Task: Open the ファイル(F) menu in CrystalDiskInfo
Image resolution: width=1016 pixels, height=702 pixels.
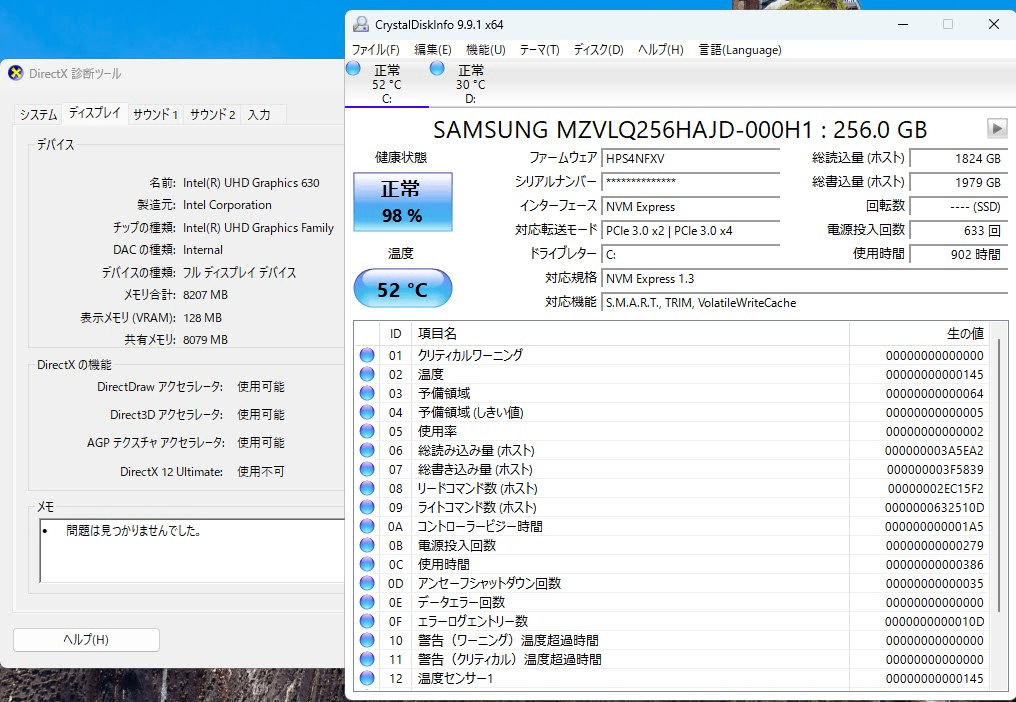Action: (375, 50)
